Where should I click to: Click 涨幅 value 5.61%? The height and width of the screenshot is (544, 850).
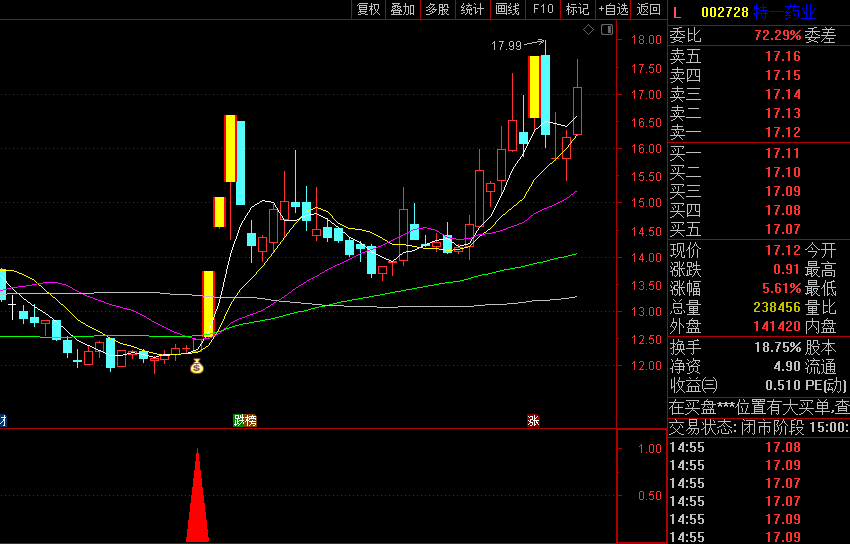(x=783, y=288)
